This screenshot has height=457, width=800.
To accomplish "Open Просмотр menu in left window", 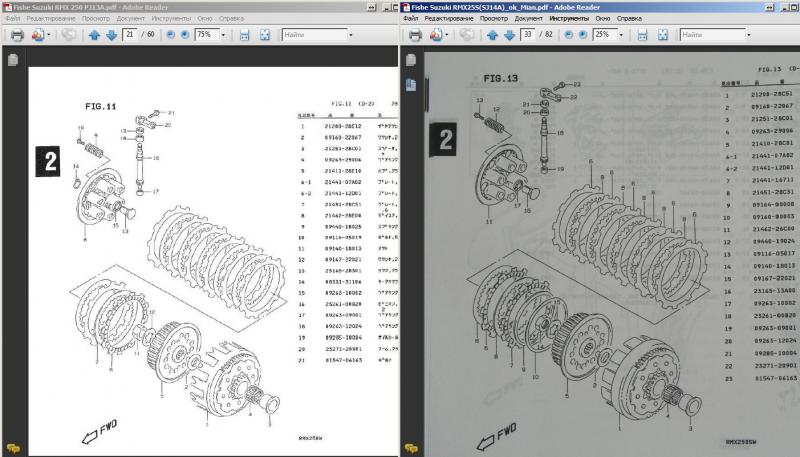I will click(95, 18).
